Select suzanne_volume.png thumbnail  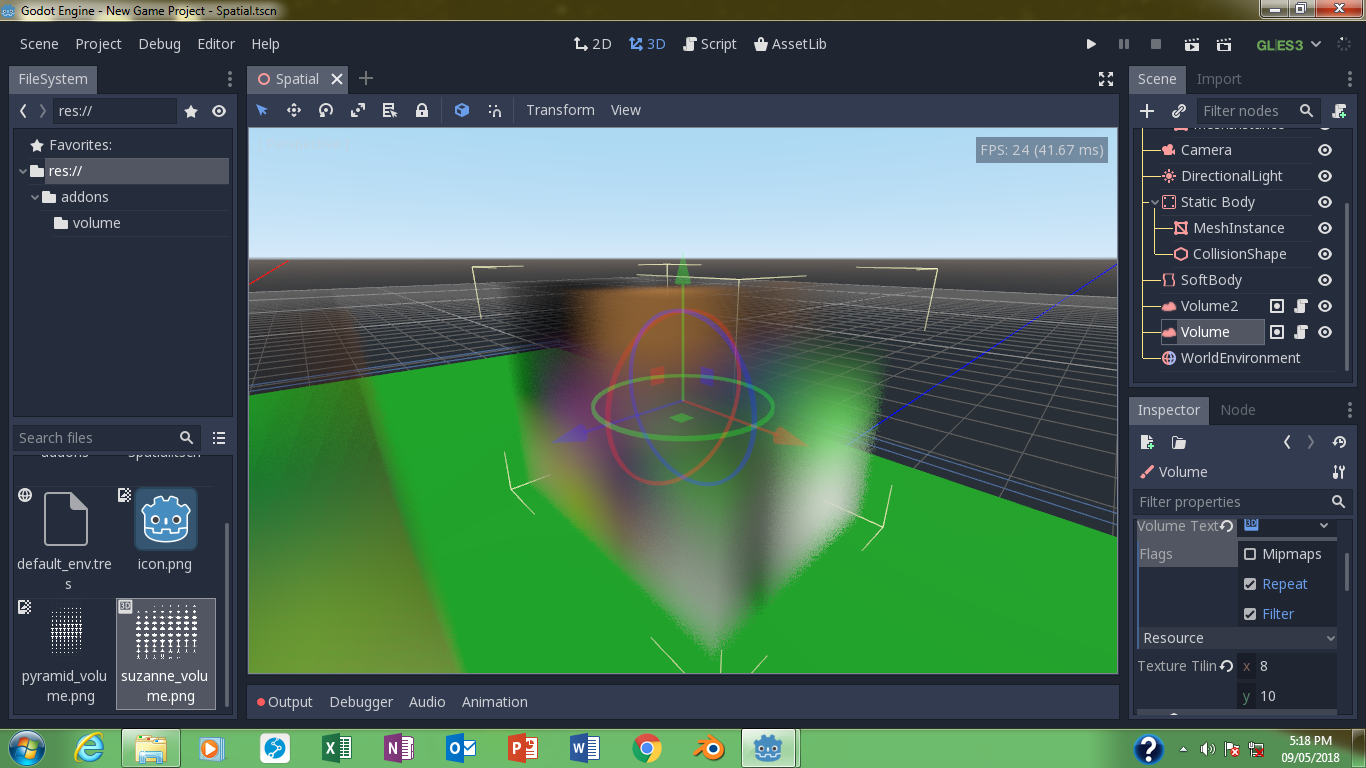coord(166,633)
